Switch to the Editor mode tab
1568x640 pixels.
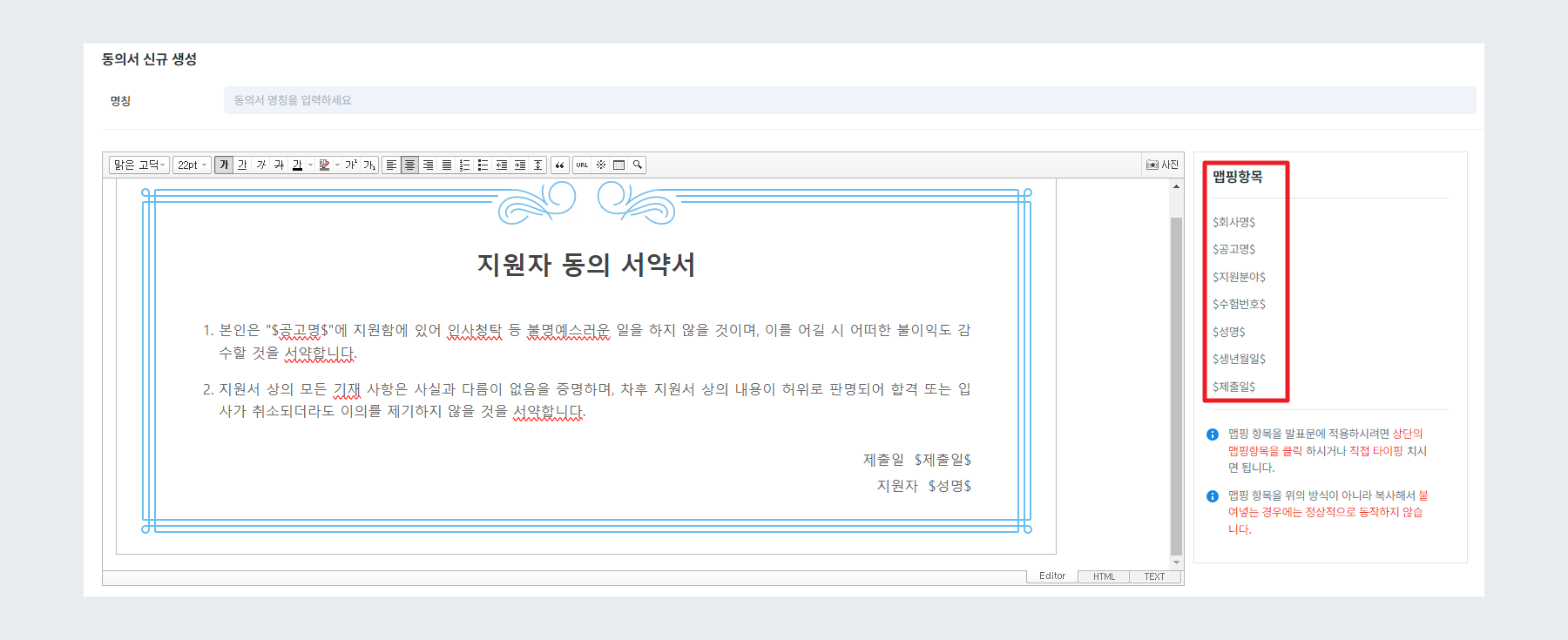point(1052,576)
